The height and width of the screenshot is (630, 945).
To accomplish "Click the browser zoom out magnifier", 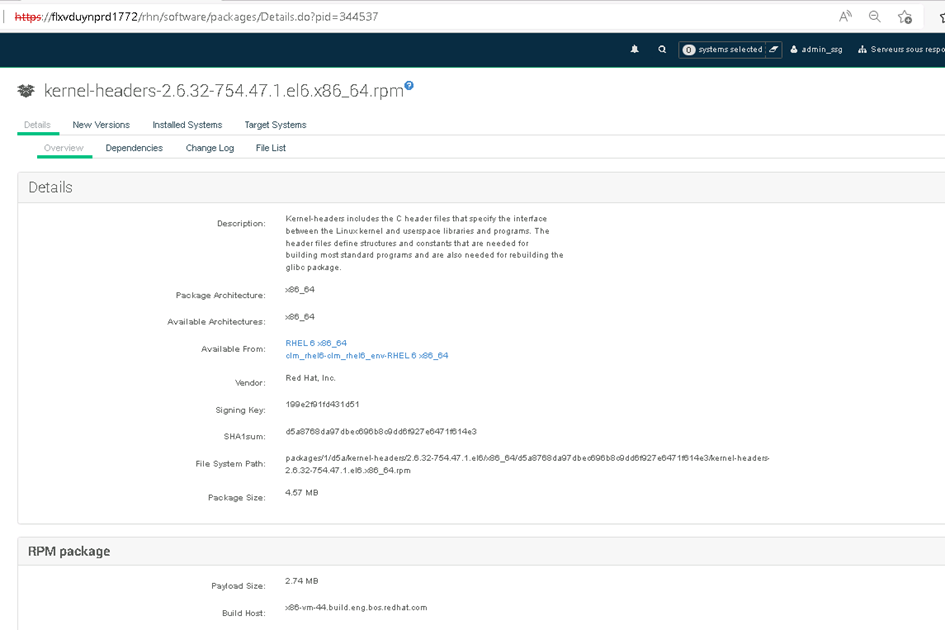I will click(x=874, y=17).
